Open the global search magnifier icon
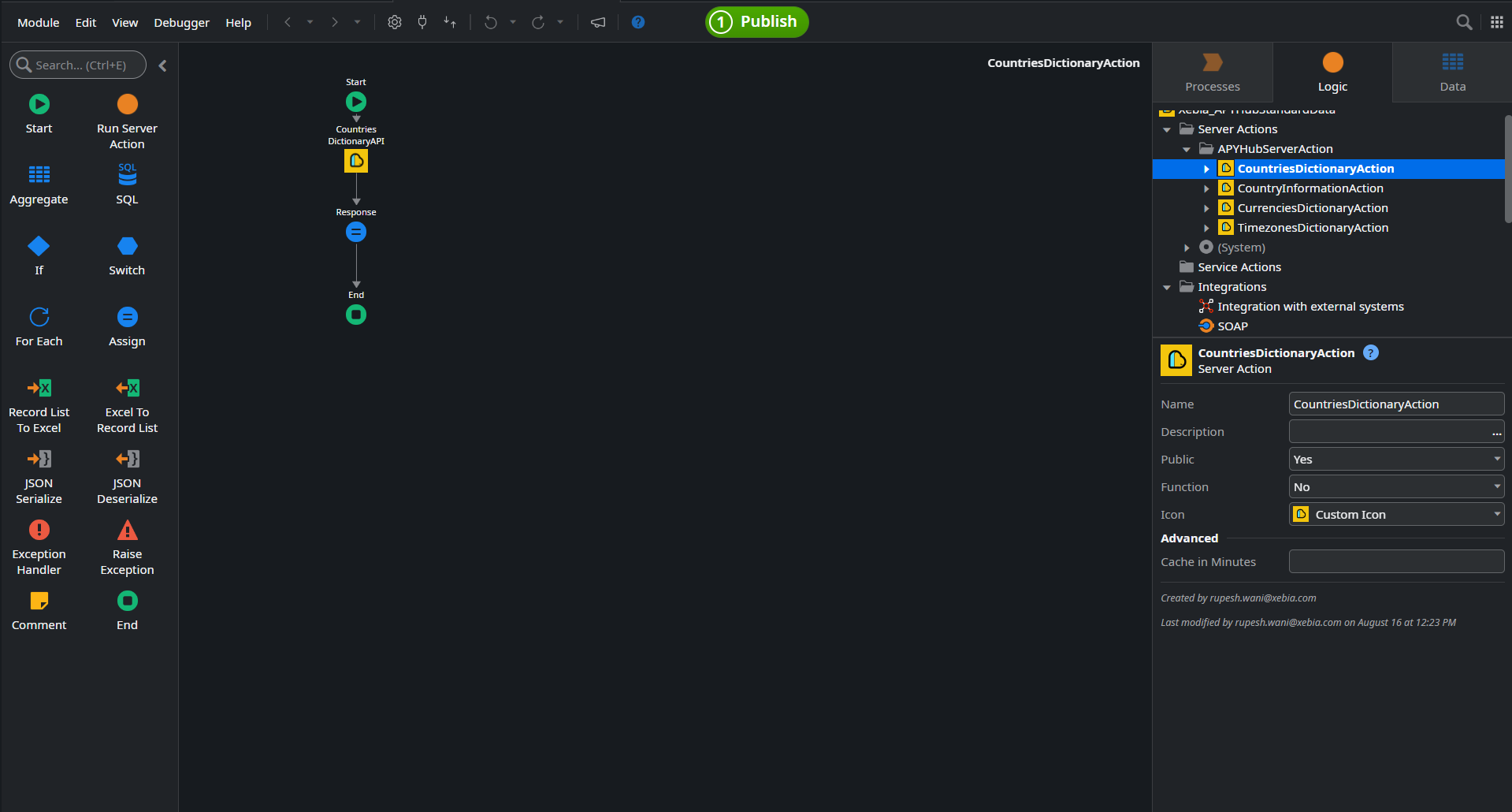The height and width of the screenshot is (812, 1512). coord(1464,22)
